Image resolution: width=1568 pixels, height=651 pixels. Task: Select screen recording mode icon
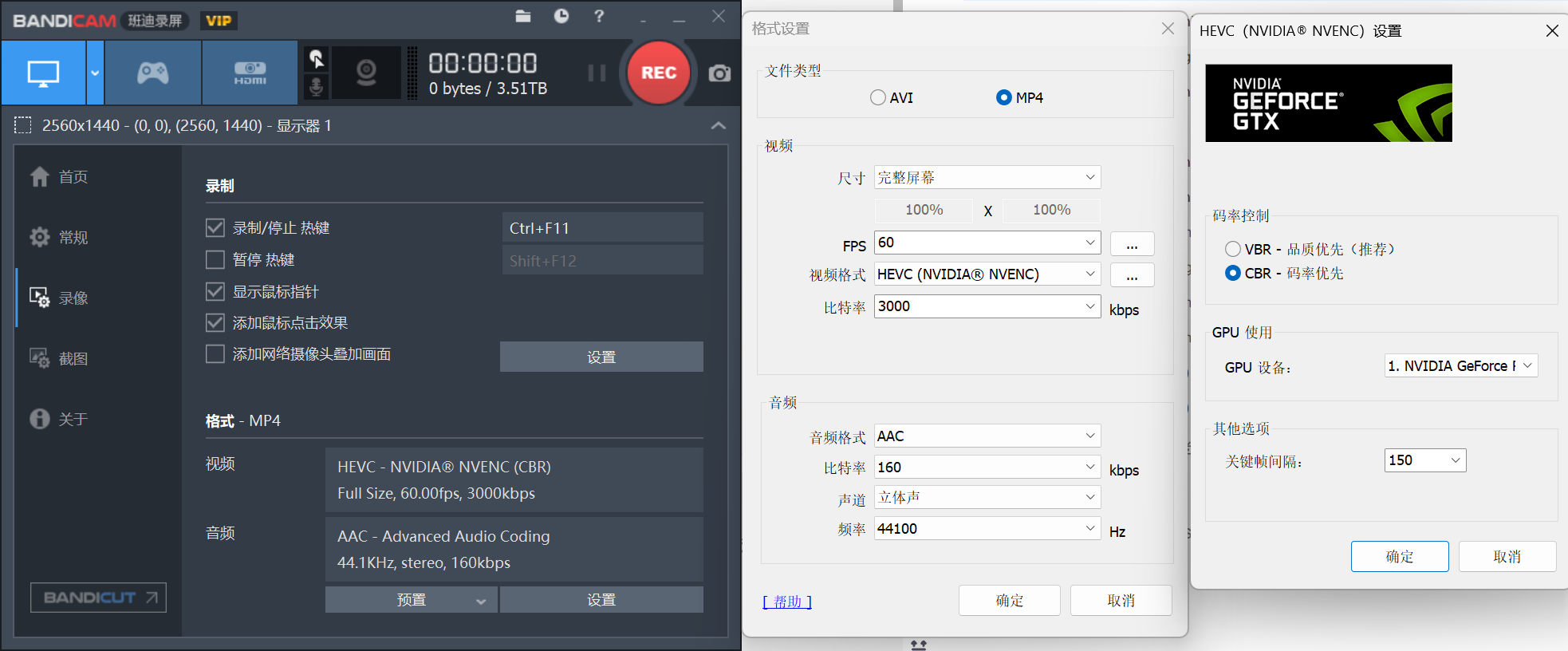[43, 73]
